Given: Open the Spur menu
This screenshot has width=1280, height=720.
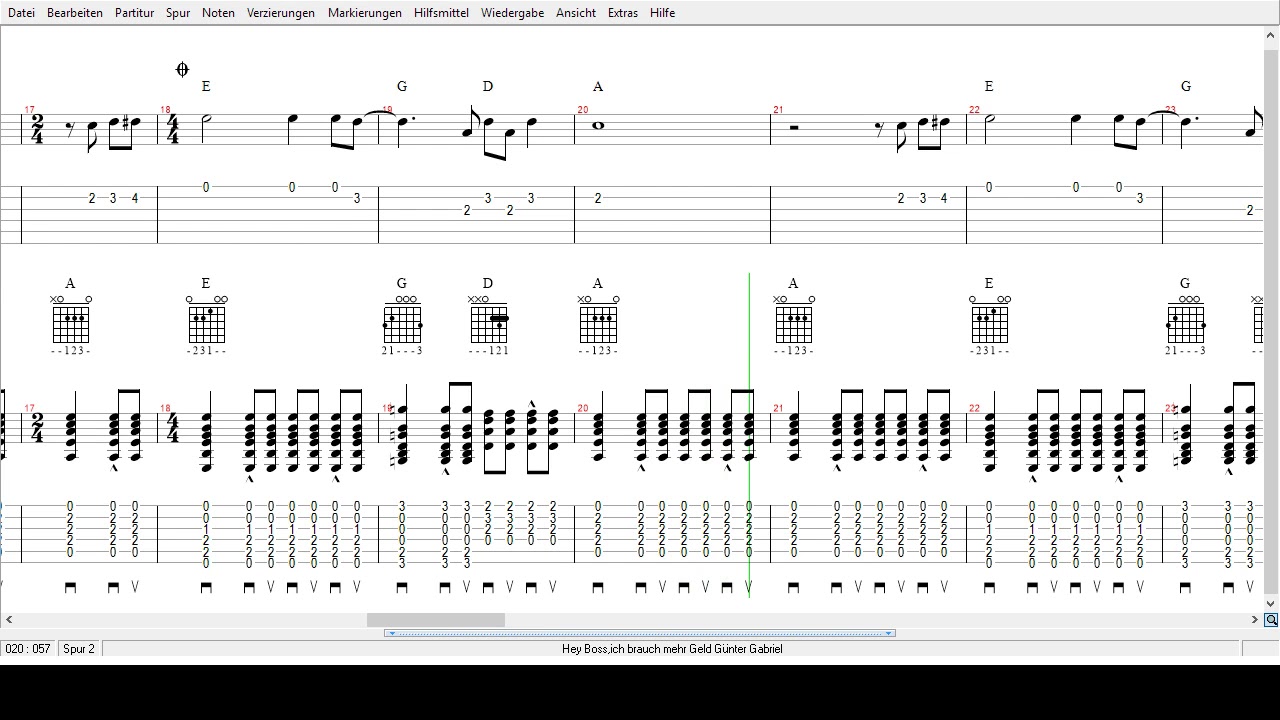Looking at the screenshot, I should pyautogui.click(x=178, y=13).
